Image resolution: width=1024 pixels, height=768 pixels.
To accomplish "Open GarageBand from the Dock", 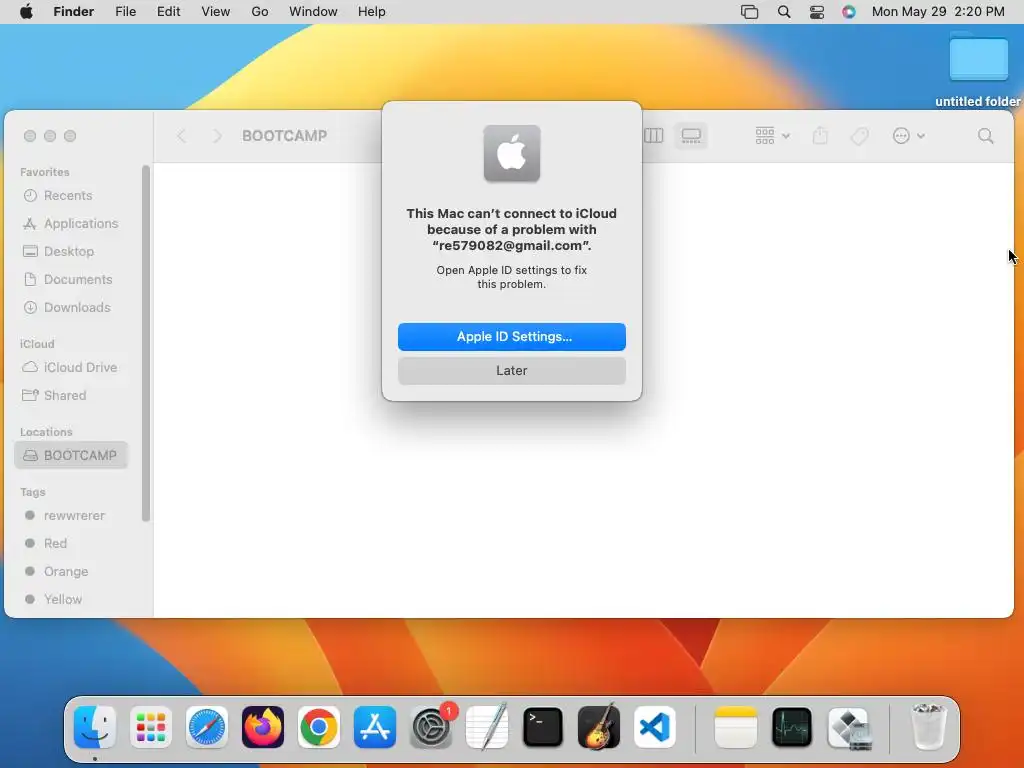I will (x=599, y=727).
